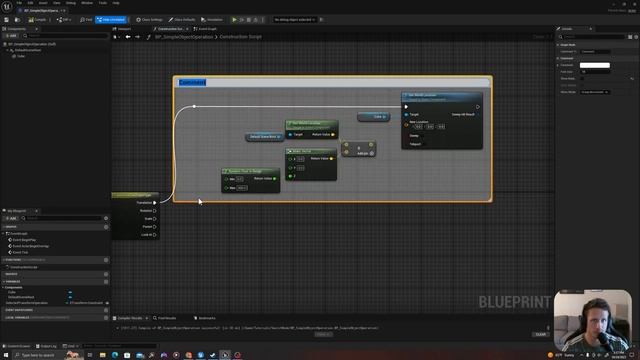Image resolution: width=640 pixels, height=360 pixels.
Task: Select ConstructionScript function entry
Action: tap(23, 267)
